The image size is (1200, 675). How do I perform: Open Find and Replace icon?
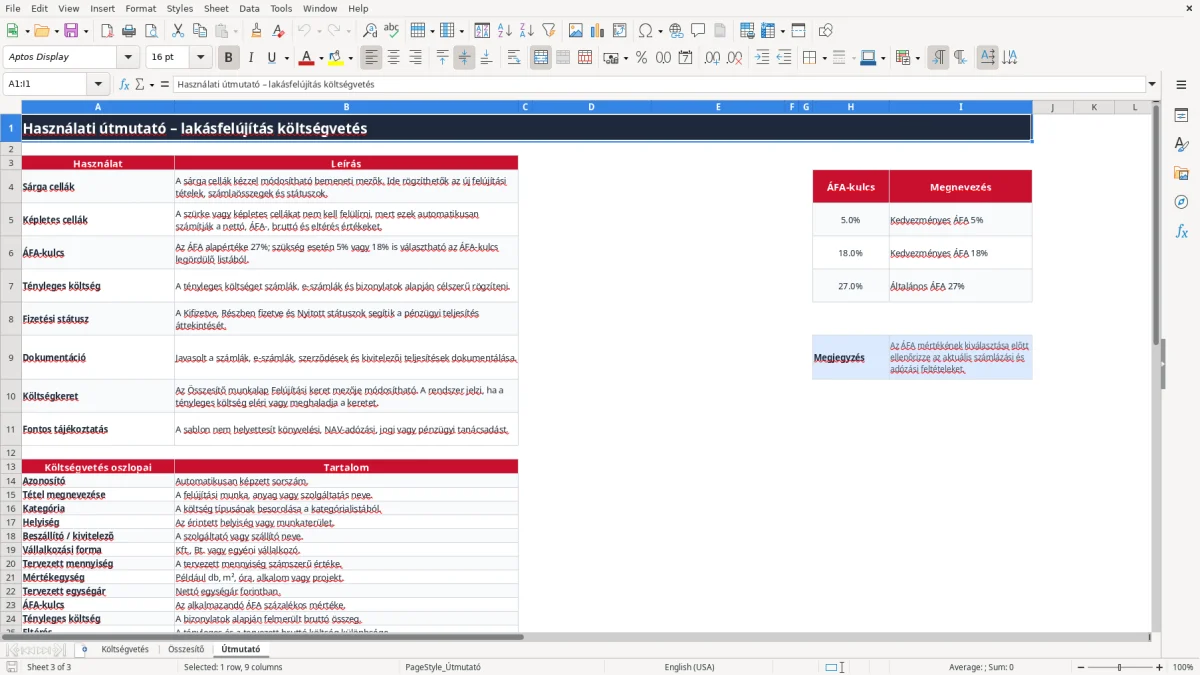370,31
